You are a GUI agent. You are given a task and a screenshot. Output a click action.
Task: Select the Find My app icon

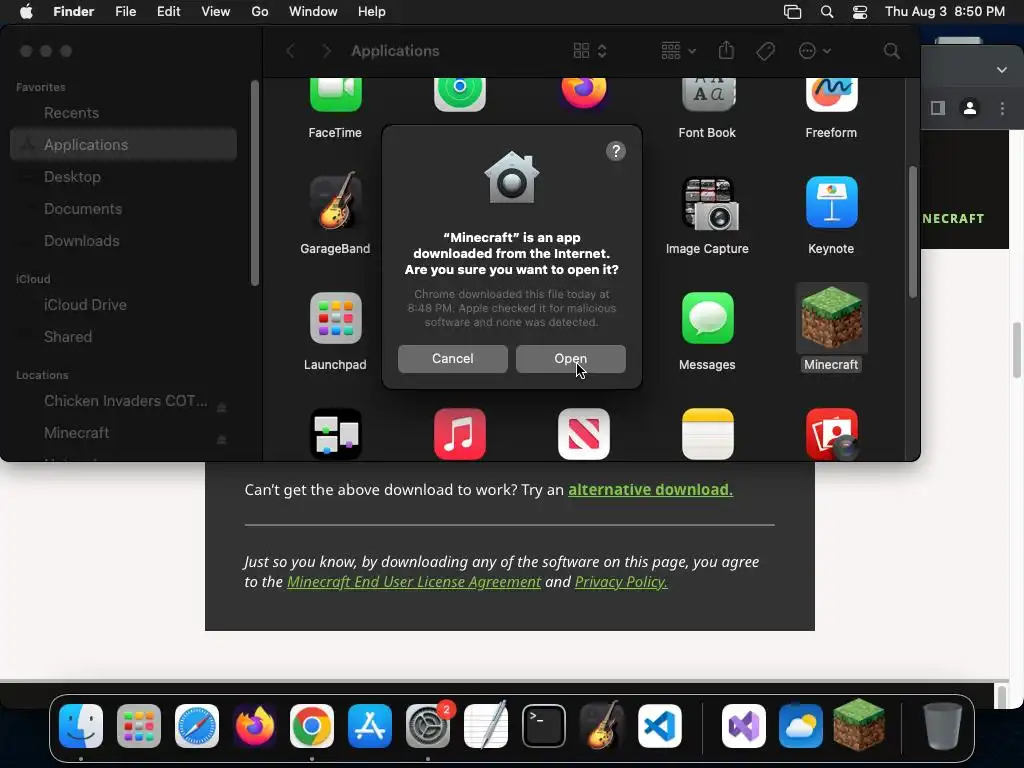point(460,95)
